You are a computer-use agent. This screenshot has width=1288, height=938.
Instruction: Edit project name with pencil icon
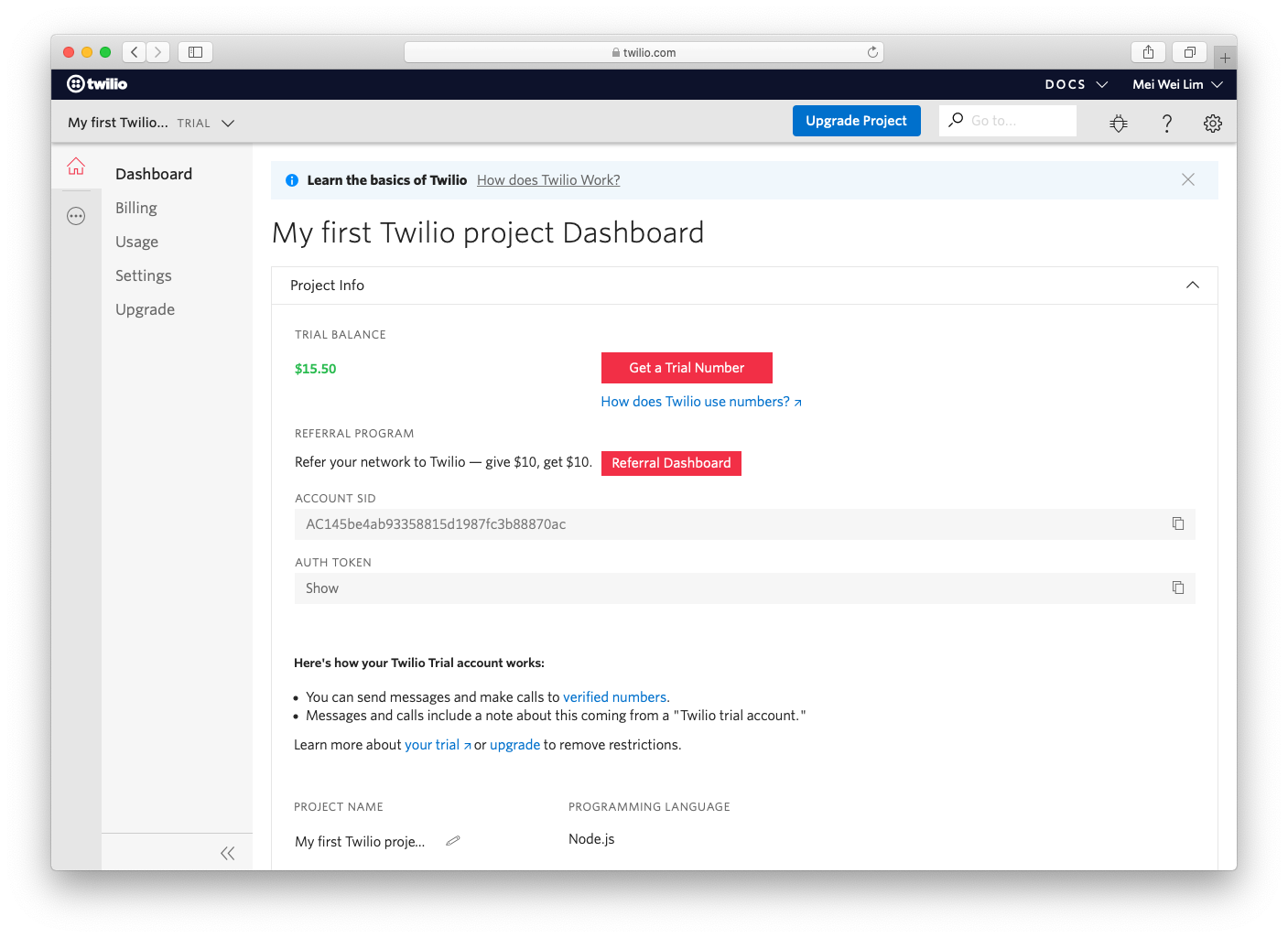click(x=452, y=841)
